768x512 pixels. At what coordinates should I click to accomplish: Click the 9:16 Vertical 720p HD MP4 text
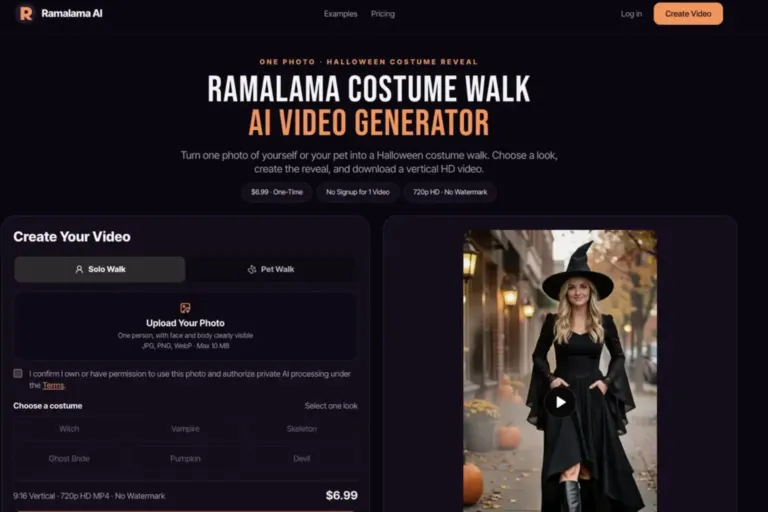89,496
